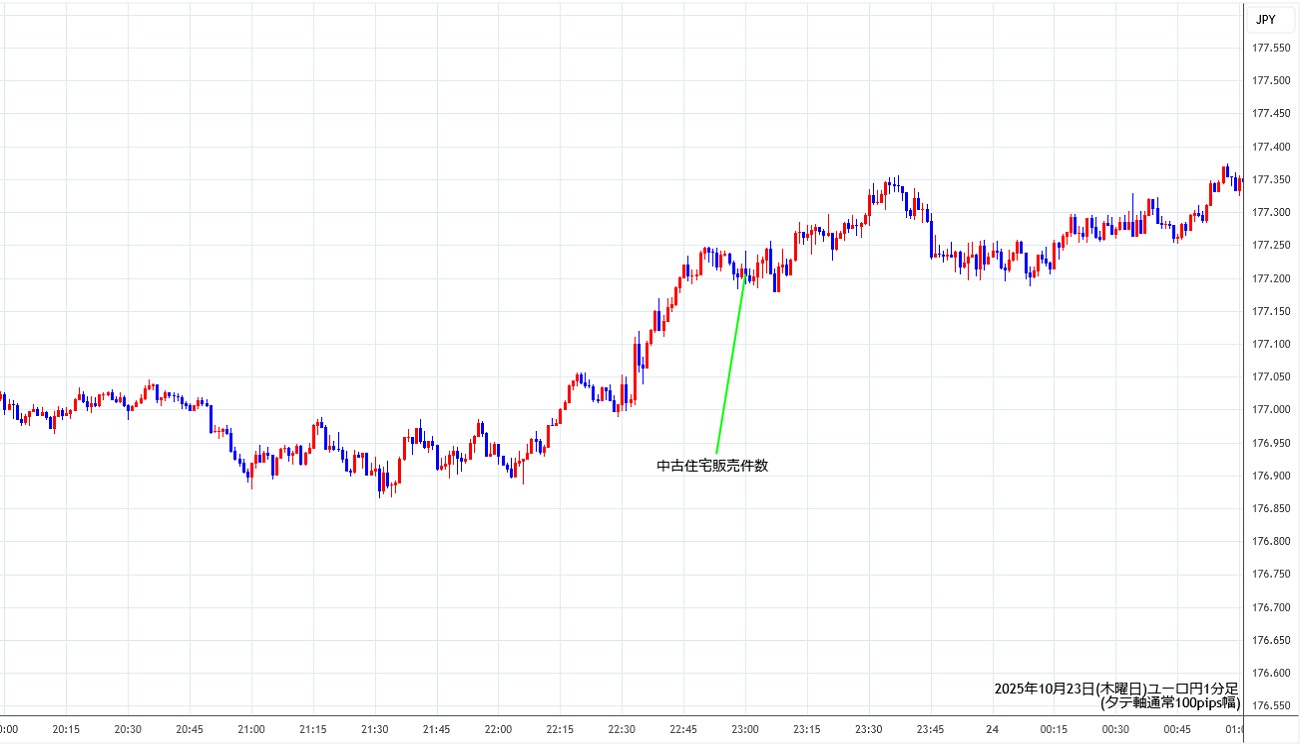Click the 24 date-change time label
Screen dimensions: 1300x745
pos(992,730)
